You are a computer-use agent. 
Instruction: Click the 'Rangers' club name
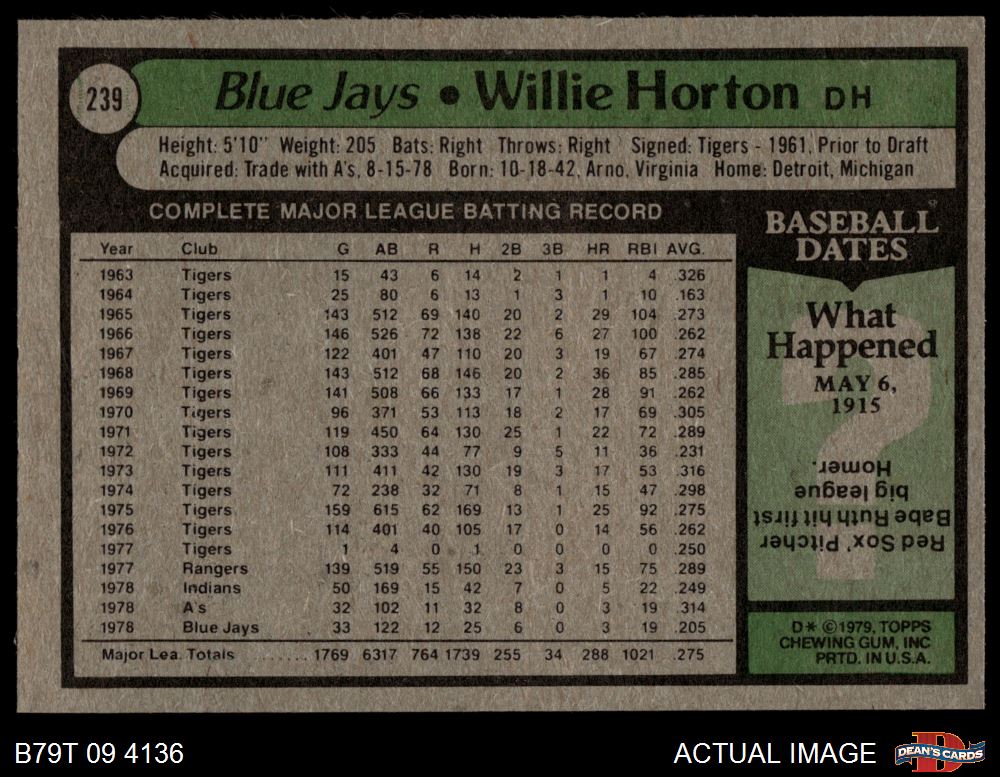point(215,568)
